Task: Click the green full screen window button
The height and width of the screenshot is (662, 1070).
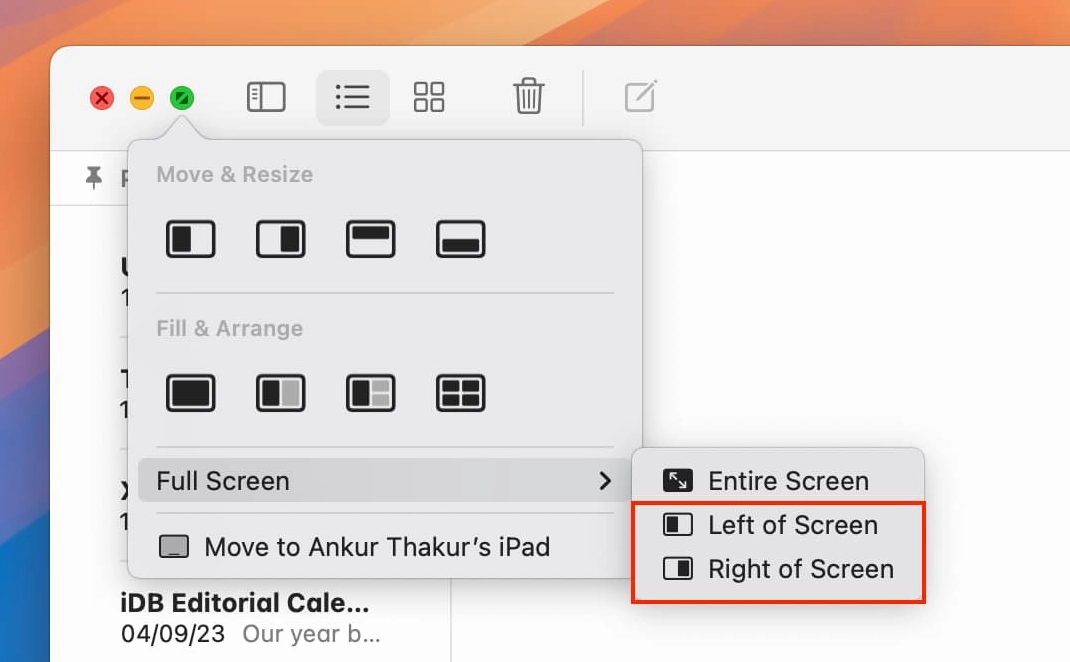Action: click(x=182, y=98)
